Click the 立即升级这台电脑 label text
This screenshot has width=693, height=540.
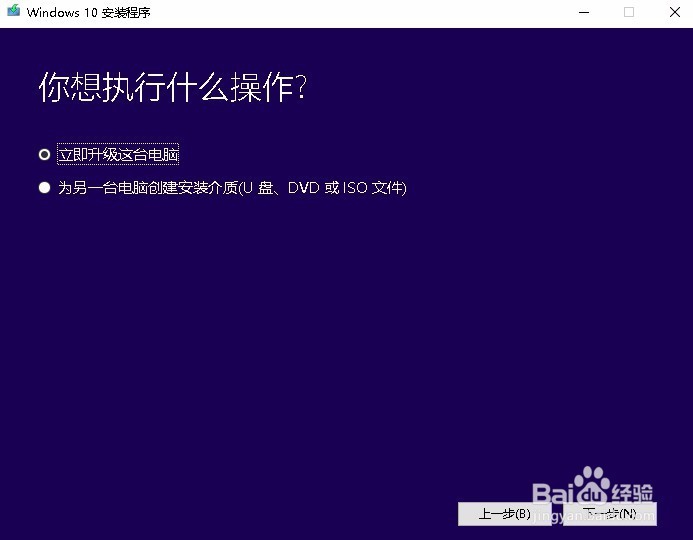tap(118, 155)
